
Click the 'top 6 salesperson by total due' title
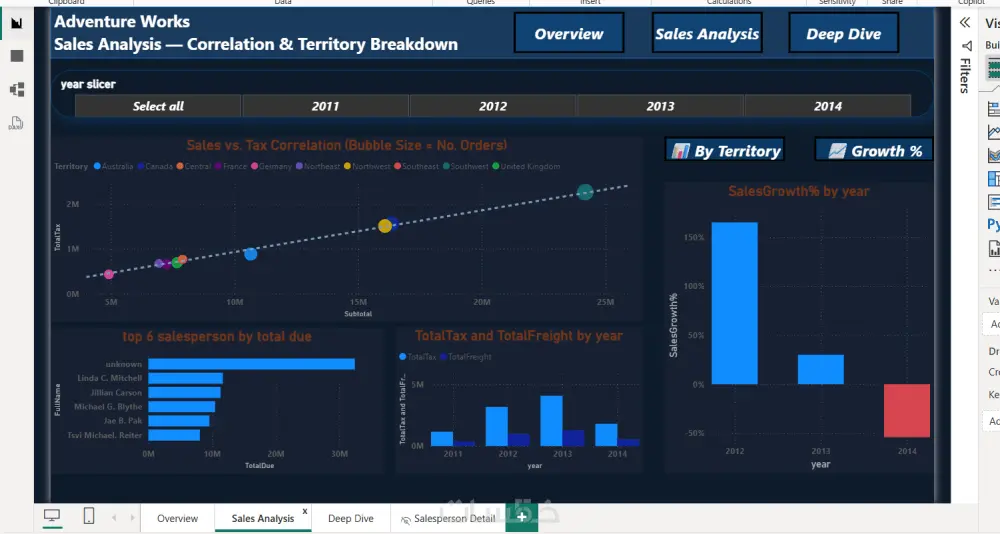click(x=217, y=336)
